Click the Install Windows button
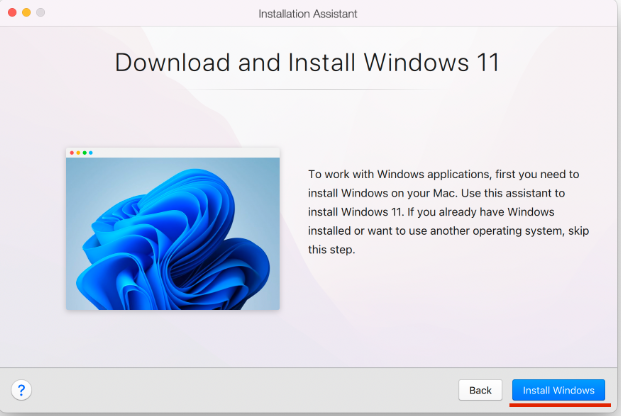 [x=558, y=390]
